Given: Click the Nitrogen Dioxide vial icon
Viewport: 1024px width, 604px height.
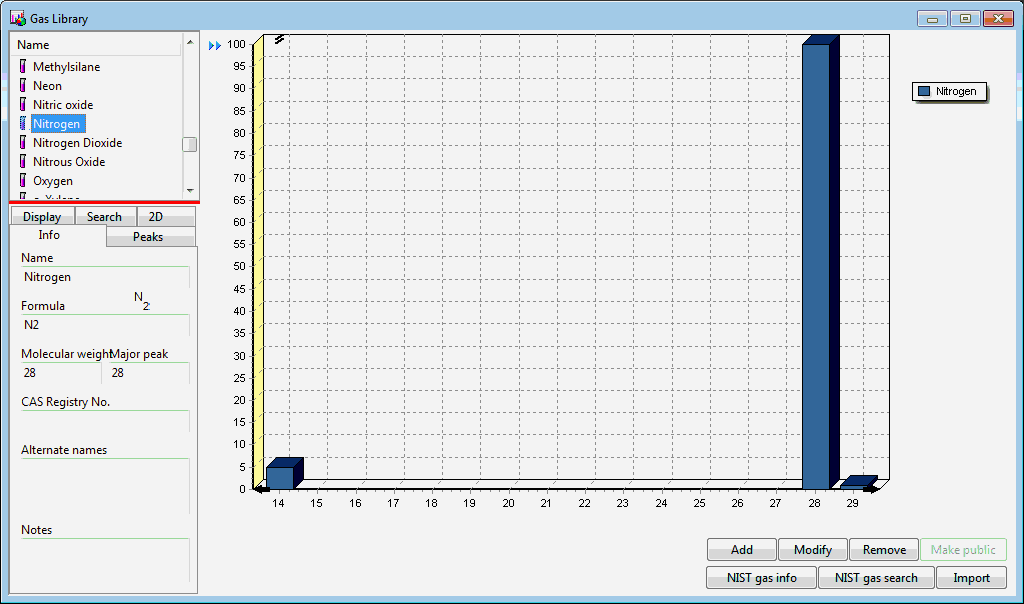Looking at the screenshot, I should point(22,143).
